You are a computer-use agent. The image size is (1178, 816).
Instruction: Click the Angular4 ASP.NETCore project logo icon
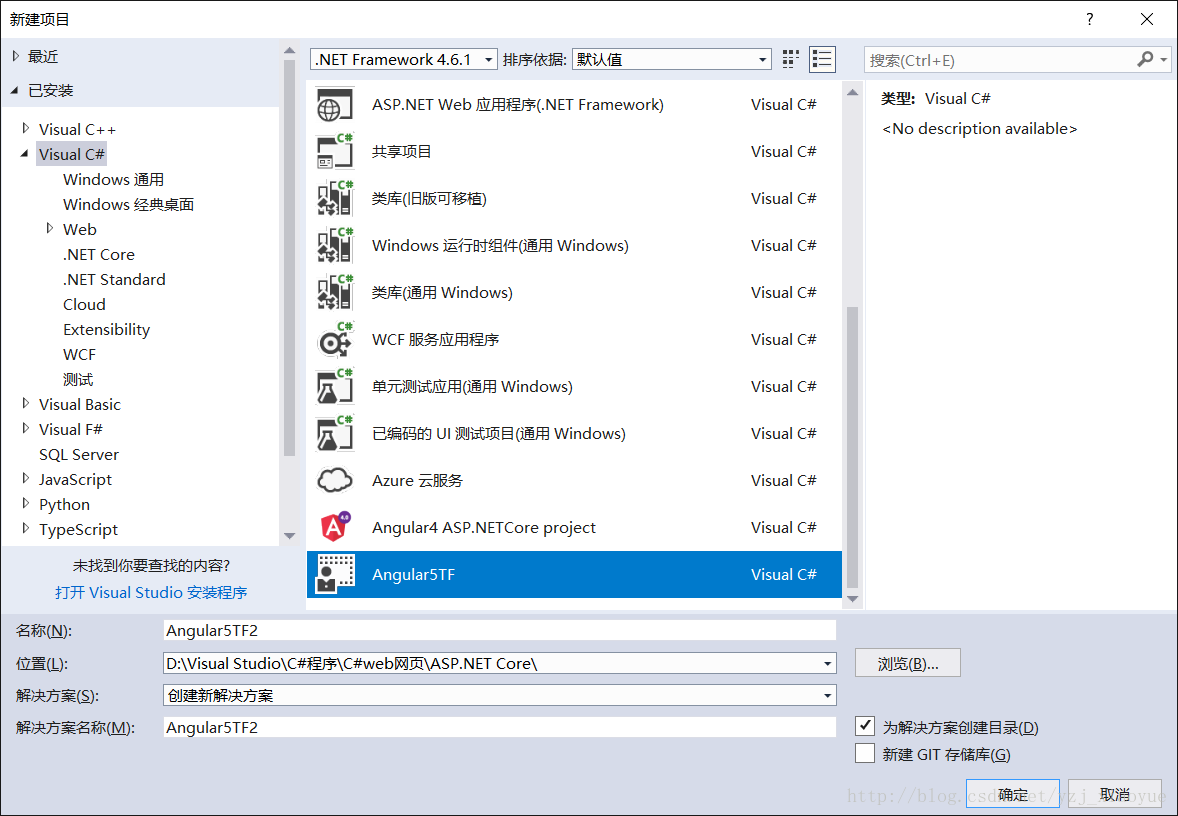[x=334, y=527]
